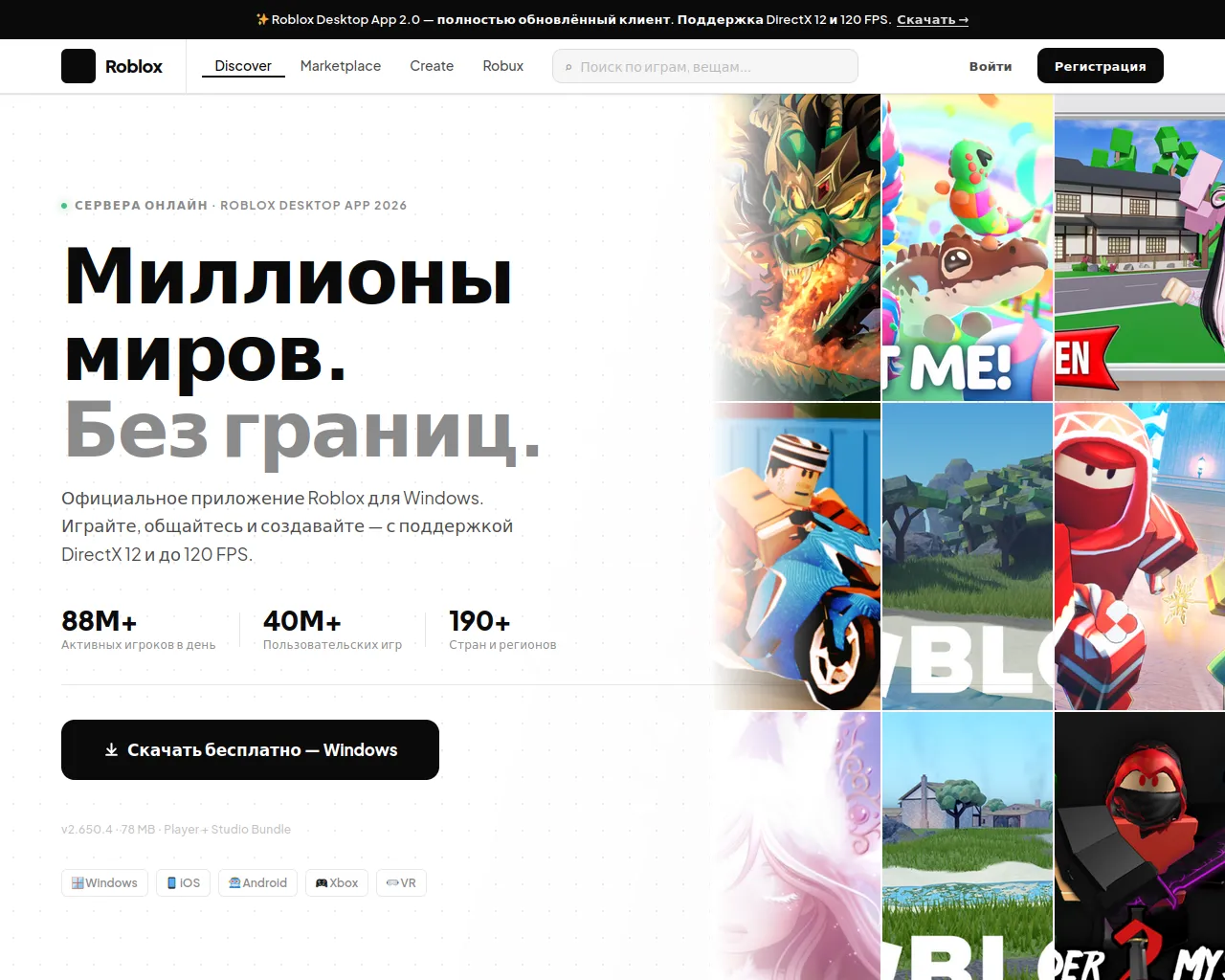The width and height of the screenshot is (1225, 980).
Task: Open the red hooded ninja thumbnail
Action: (x=1140, y=556)
